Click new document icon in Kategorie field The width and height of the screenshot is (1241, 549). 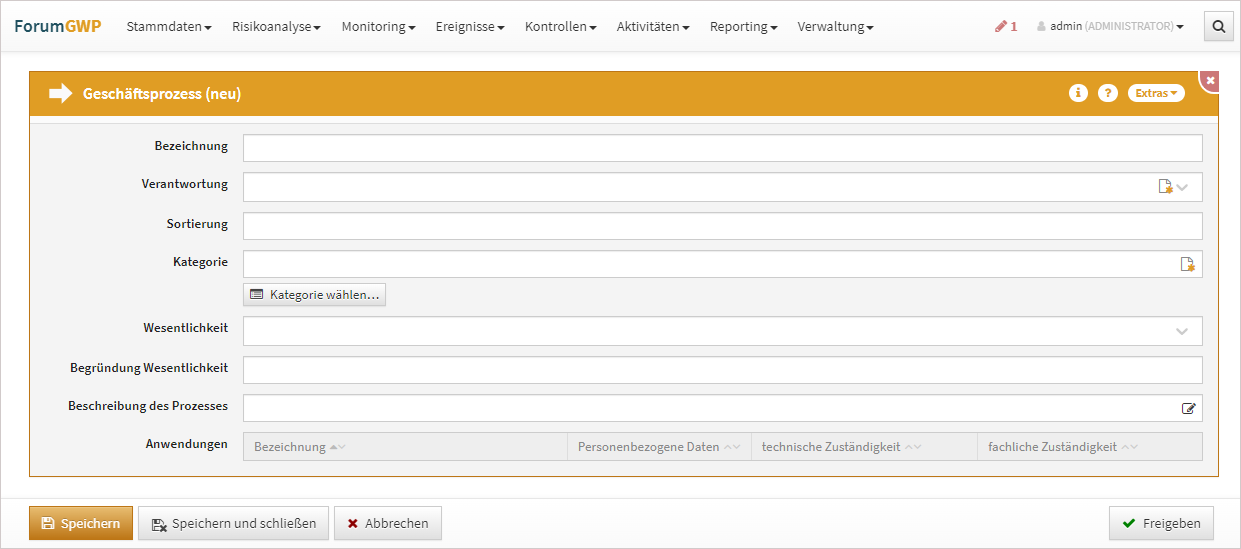tap(1187, 264)
